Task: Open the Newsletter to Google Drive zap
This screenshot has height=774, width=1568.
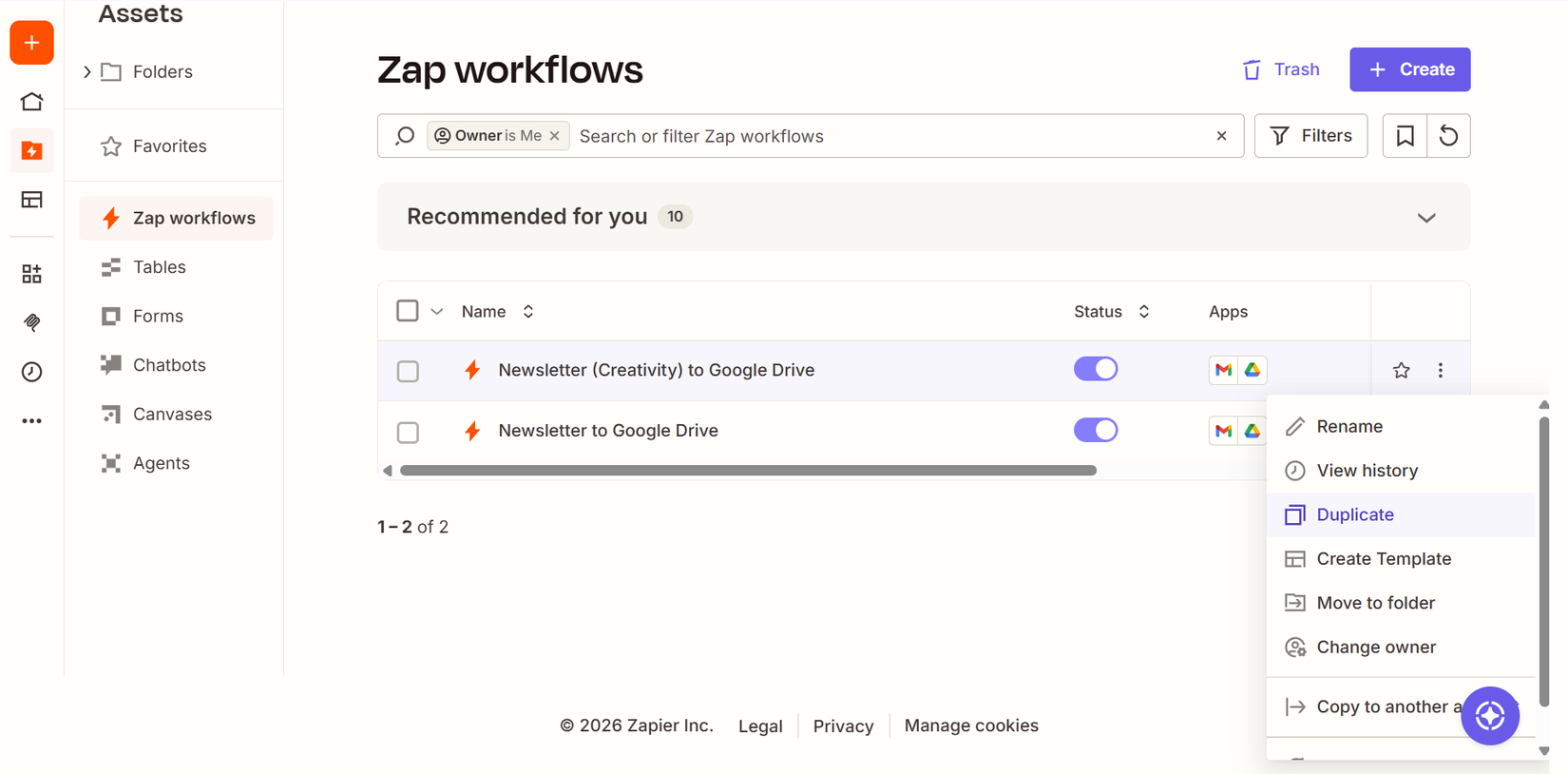Action: click(x=608, y=431)
